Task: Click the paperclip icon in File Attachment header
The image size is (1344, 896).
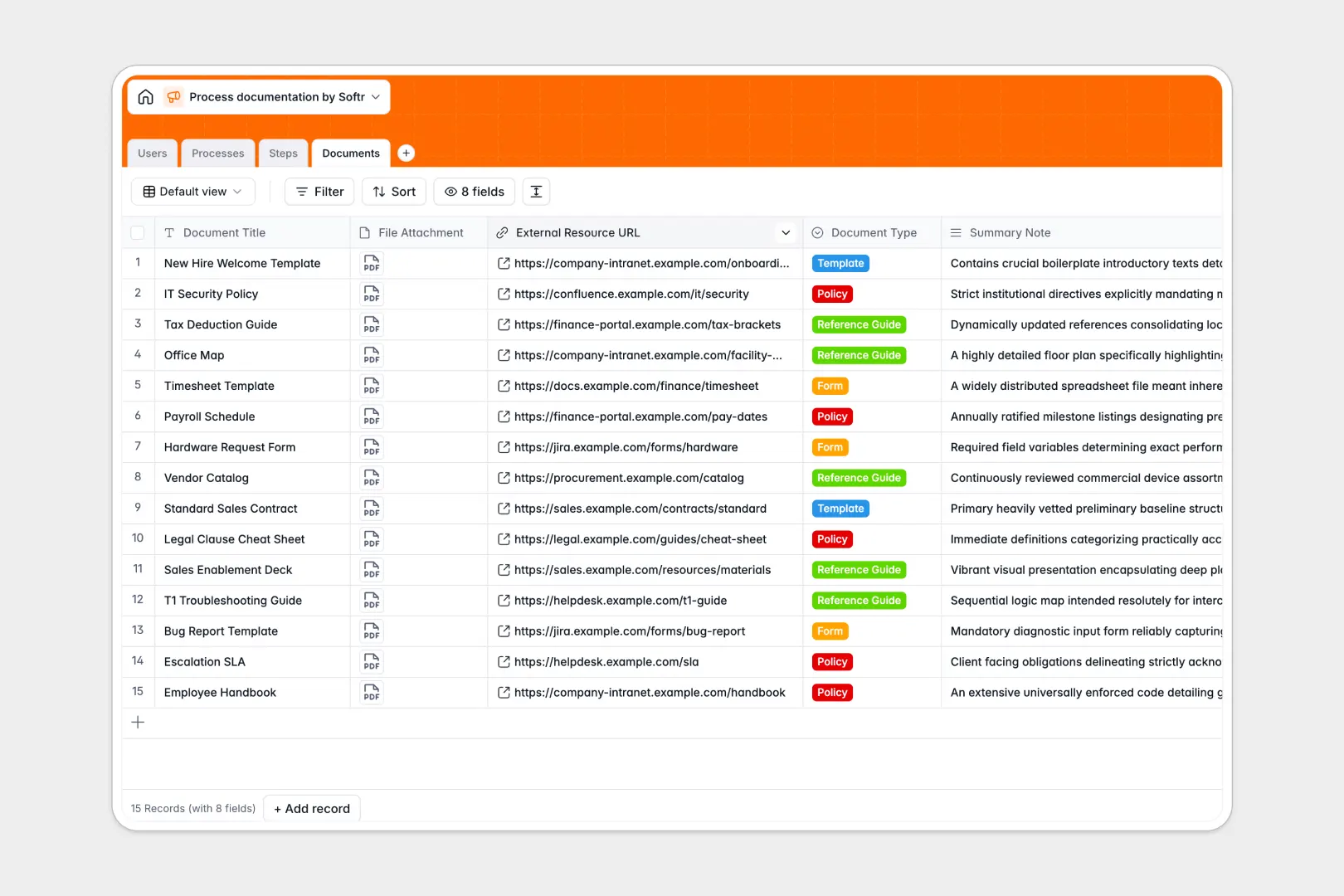Action: [363, 232]
